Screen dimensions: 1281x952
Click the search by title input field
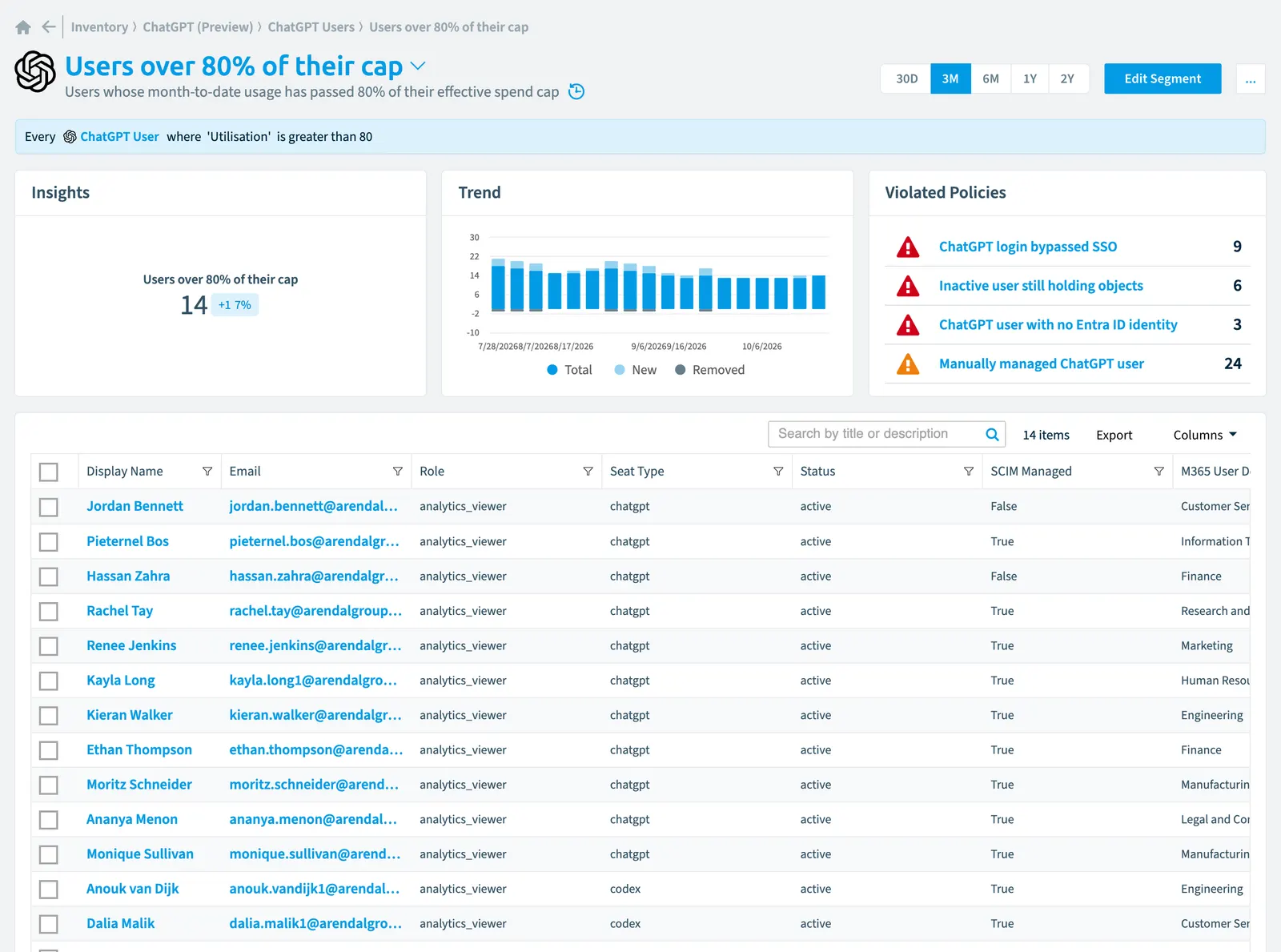pyautogui.click(x=877, y=434)
